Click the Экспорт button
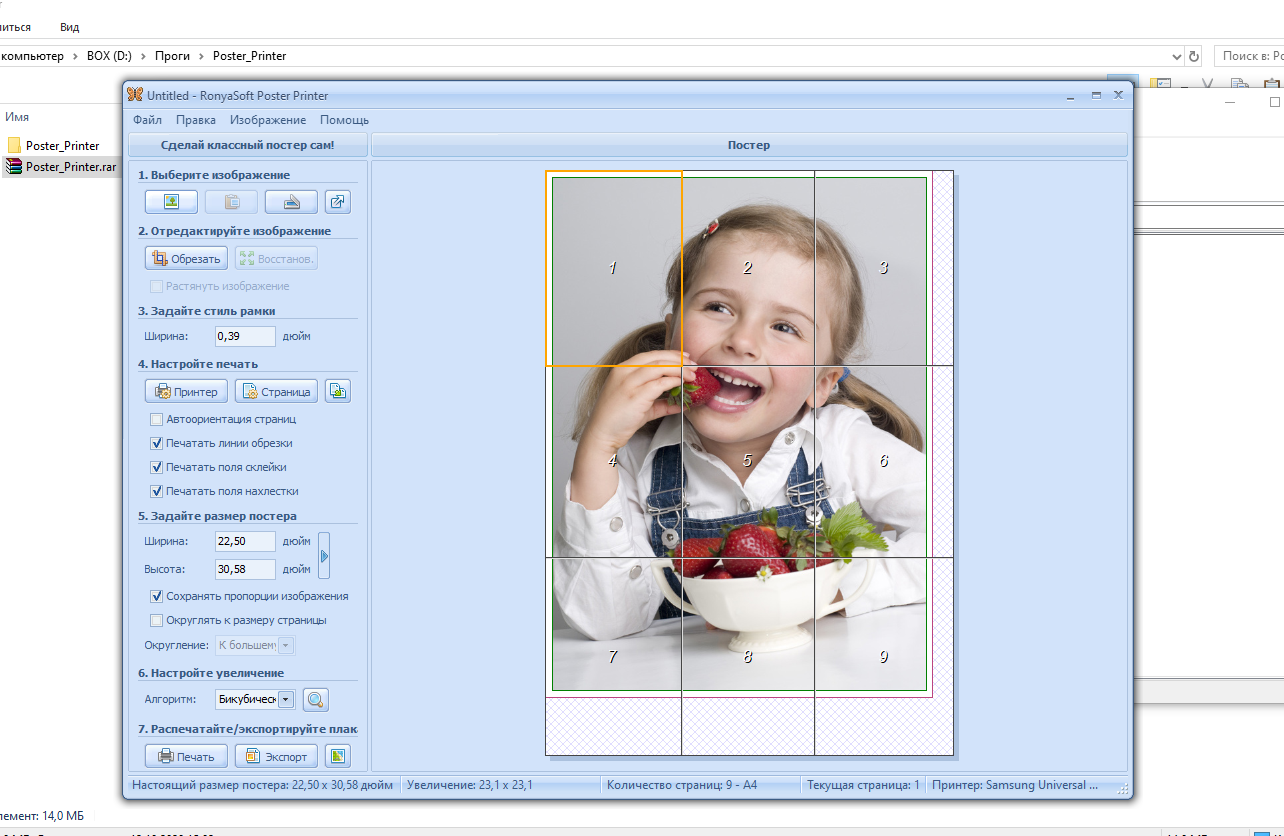 276,756
